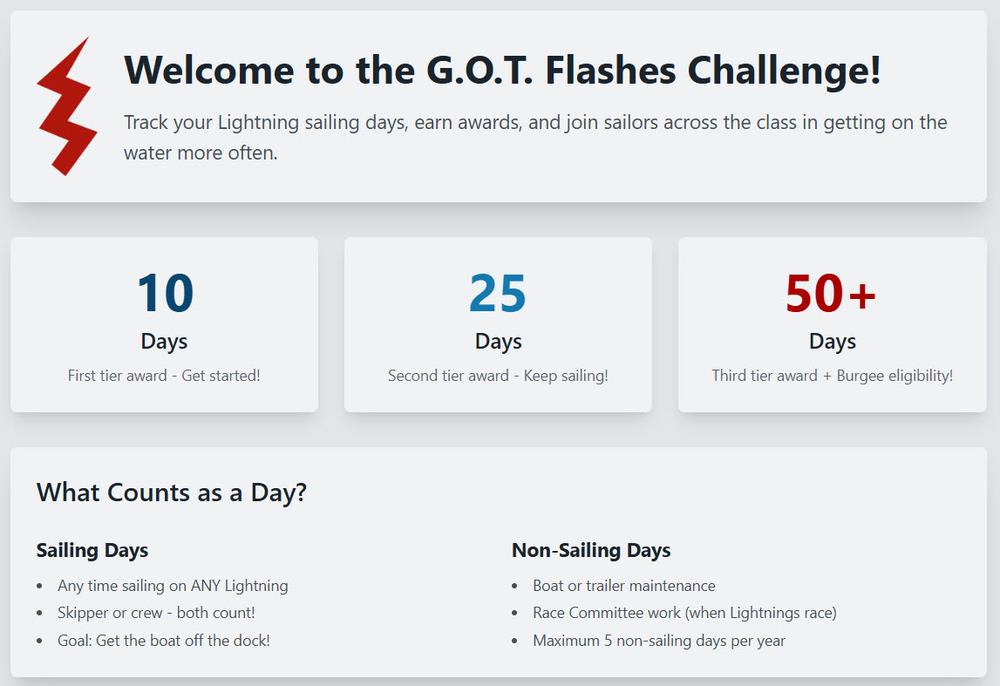1000x686 pixels.
Task: Select the large number 25
Action: pyautogui.click(x=498, y=293)
